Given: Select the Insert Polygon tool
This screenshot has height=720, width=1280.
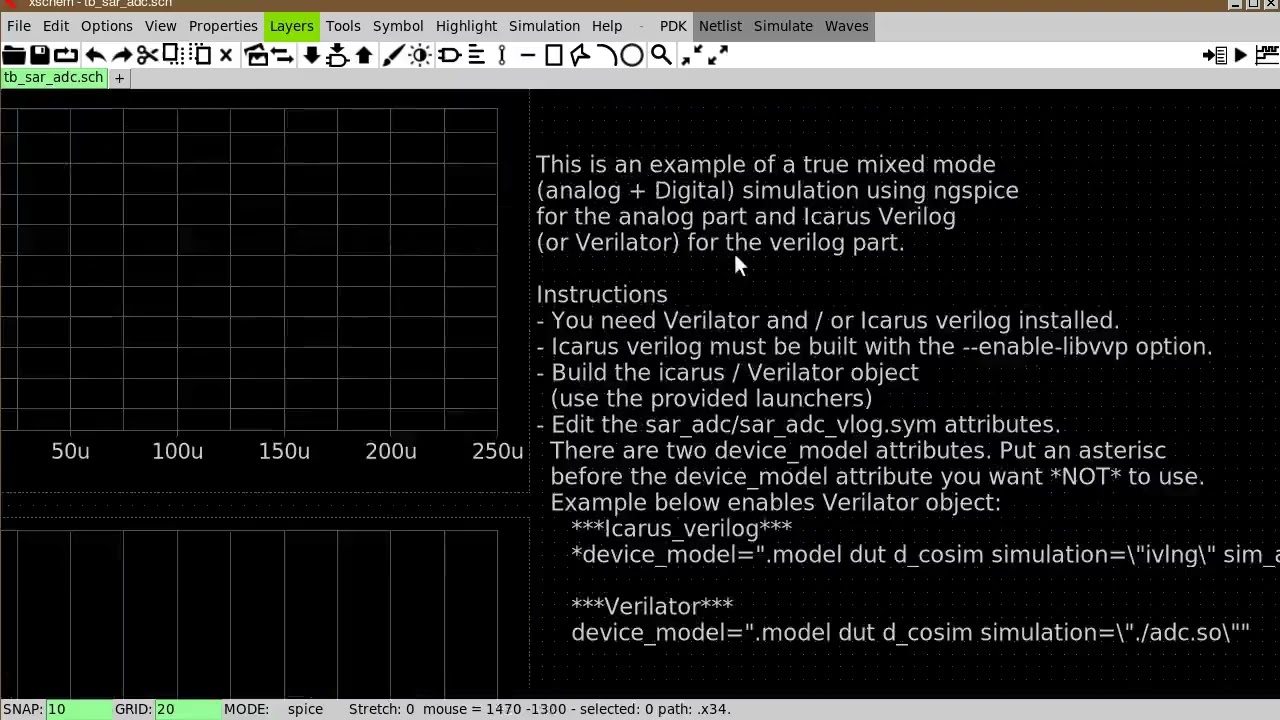Looking at the screenshot, I should point(580,55).
